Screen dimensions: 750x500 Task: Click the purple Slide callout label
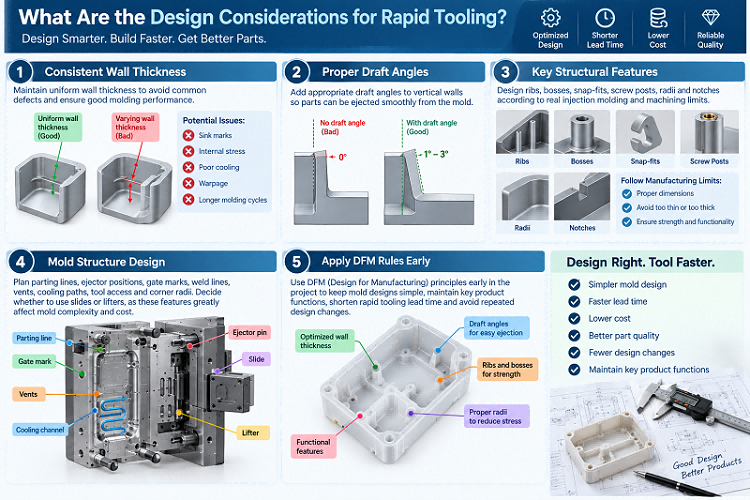(x=256, y=359)
